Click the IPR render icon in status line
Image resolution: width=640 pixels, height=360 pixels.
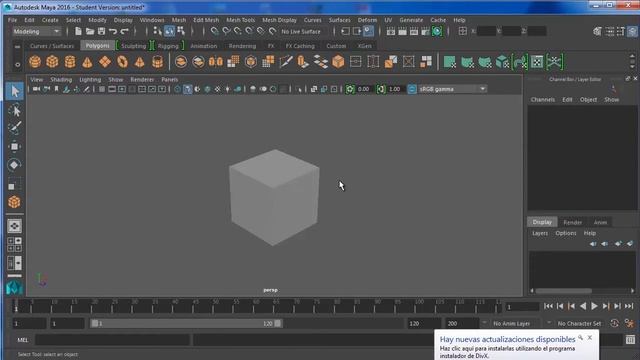(x=414, y=31)
